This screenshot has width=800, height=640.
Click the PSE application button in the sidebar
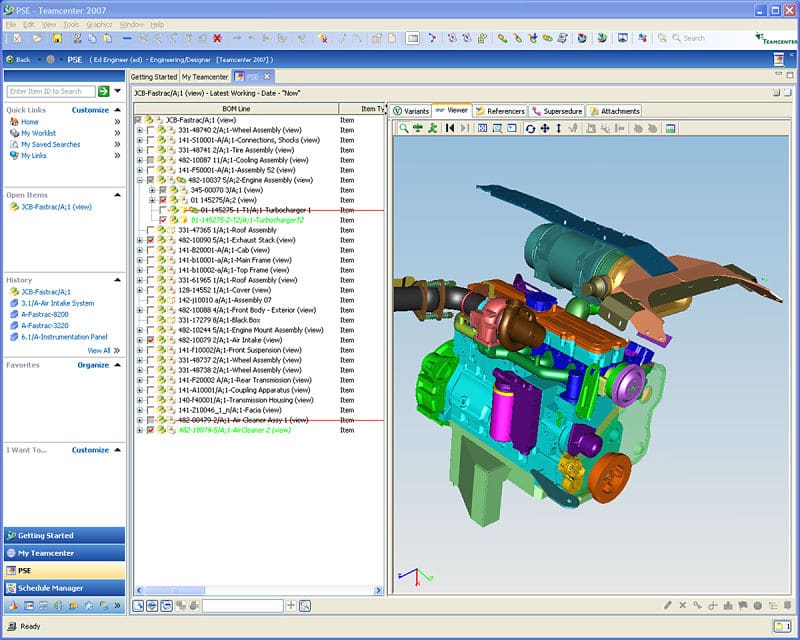pos(50,571)
